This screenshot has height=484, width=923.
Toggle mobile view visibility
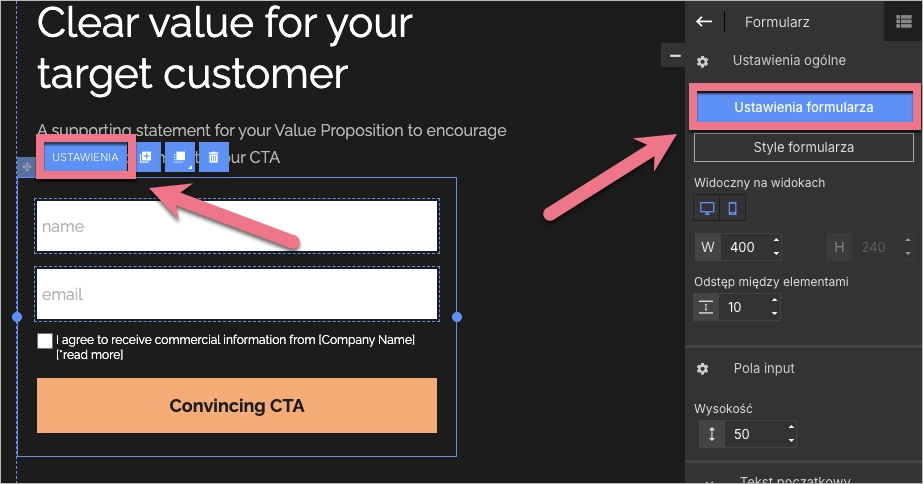[732, 208]
